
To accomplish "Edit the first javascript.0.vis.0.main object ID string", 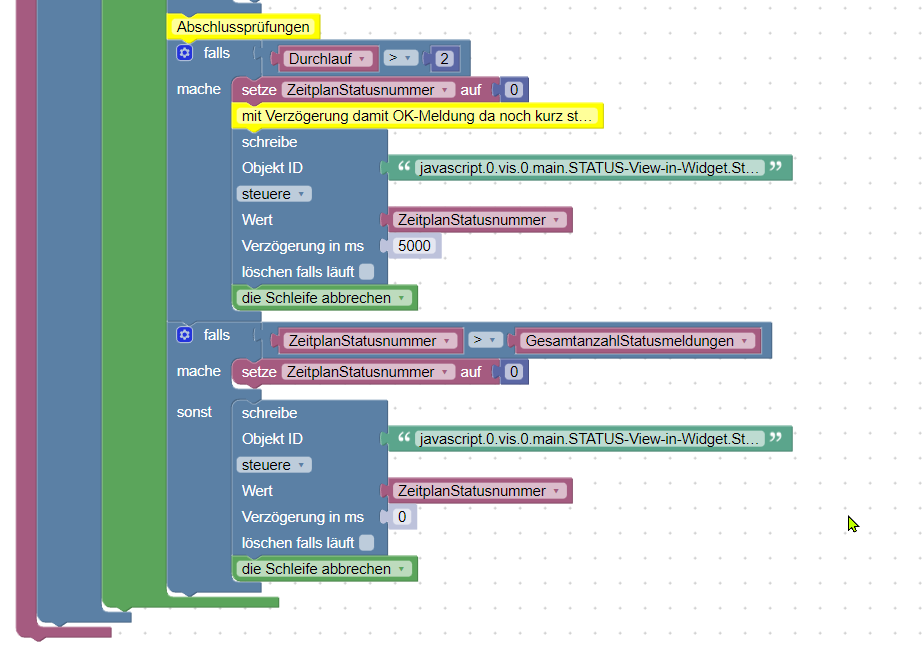I will 590,168.
